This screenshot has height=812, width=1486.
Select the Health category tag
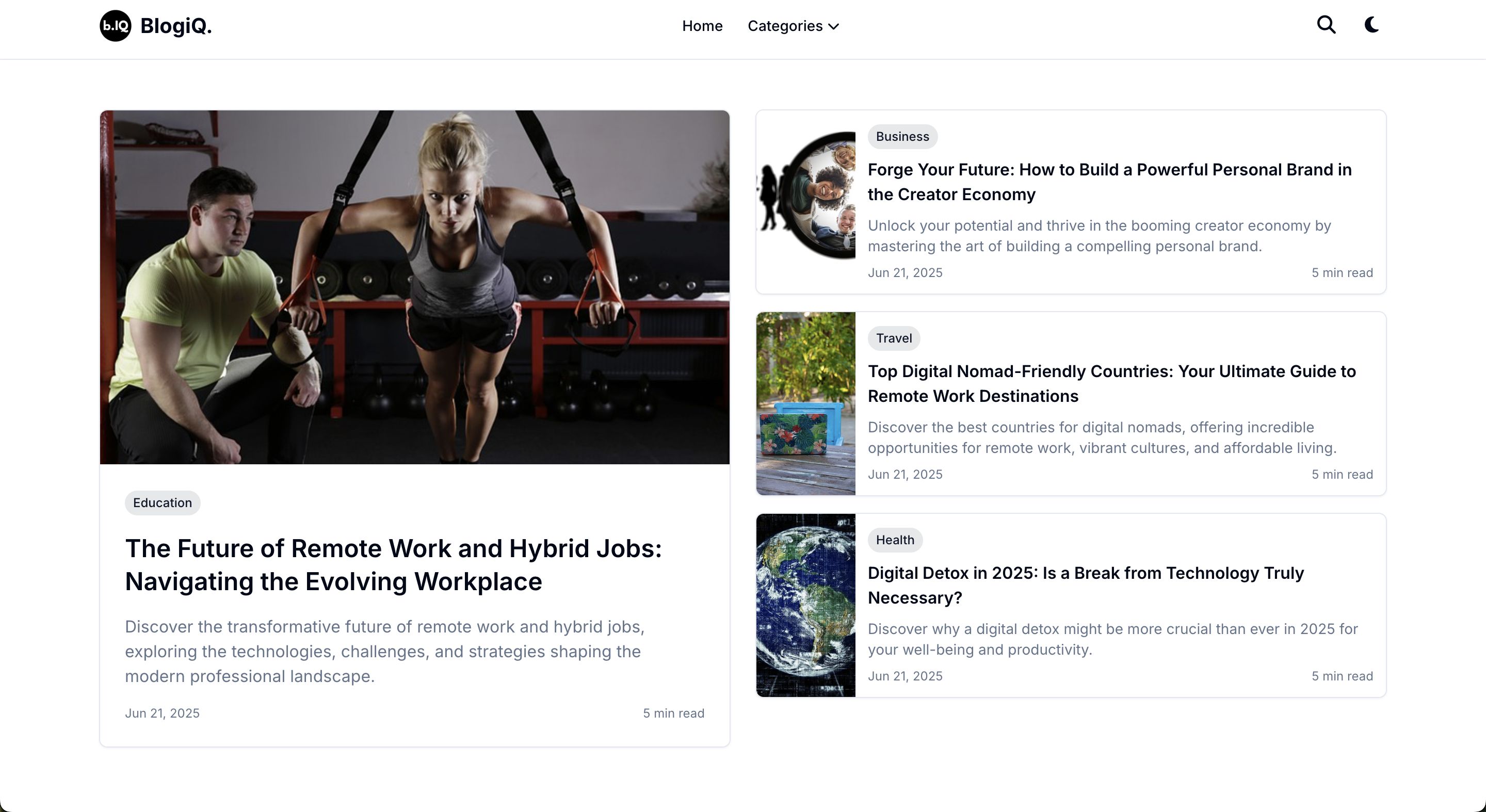click(895, 540)
